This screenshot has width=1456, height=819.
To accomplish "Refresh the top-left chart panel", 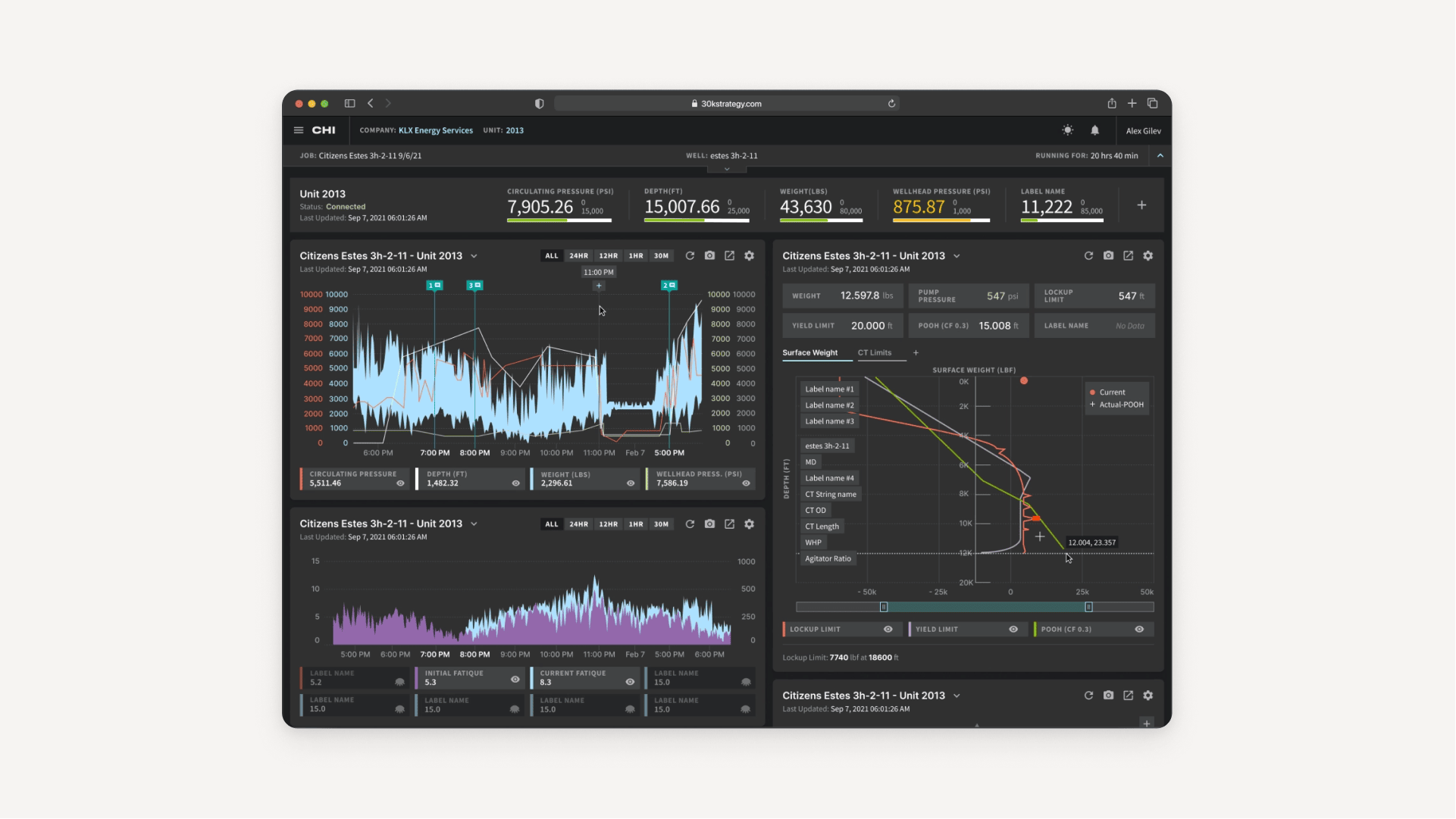I will (x=690, y=256).
